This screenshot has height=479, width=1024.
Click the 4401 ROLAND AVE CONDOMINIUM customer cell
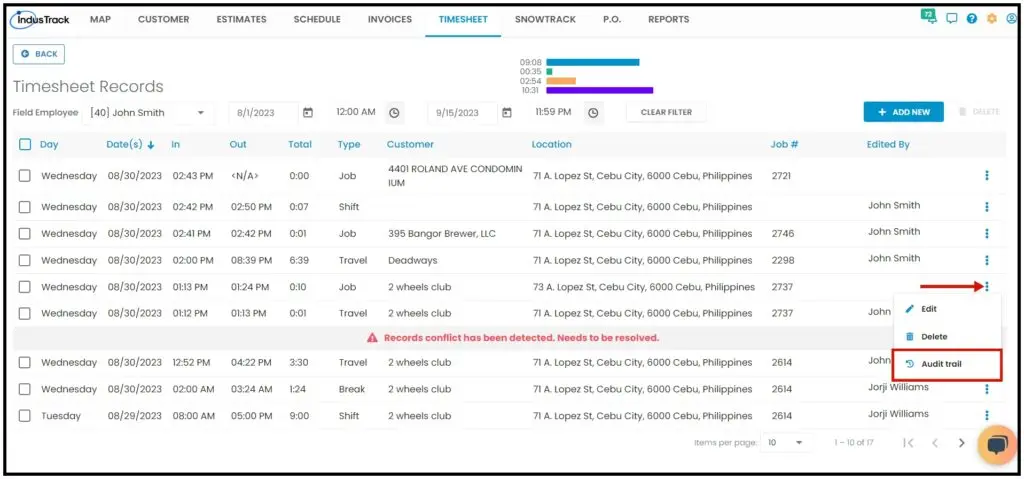coord(455,176)
